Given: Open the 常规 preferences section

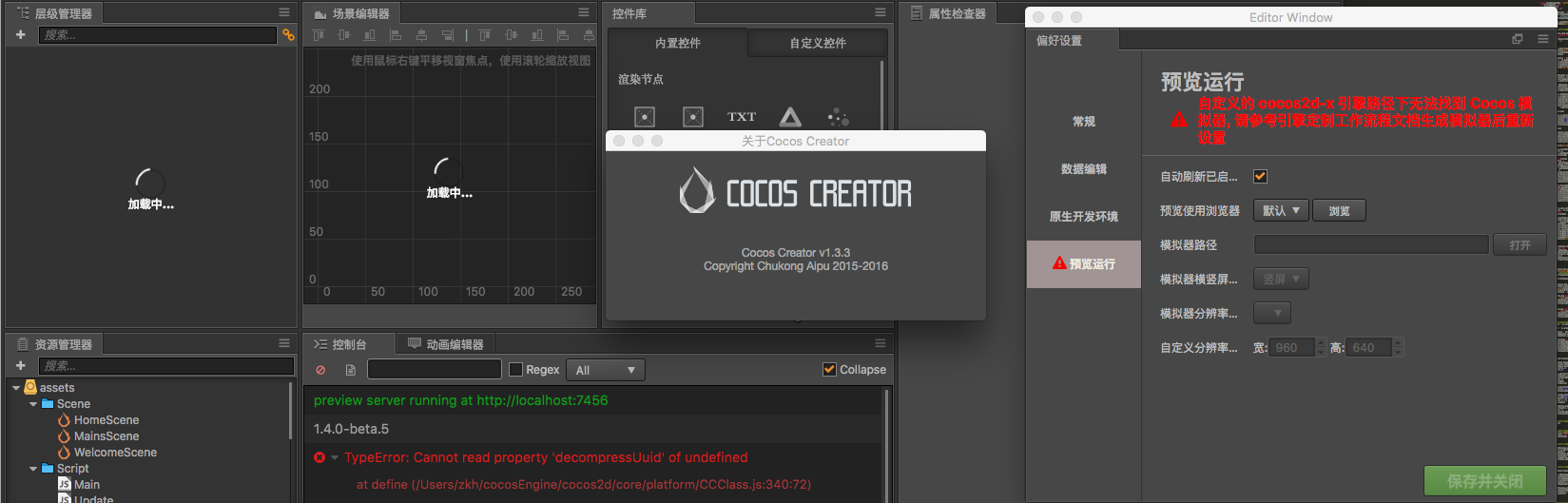Looking at the screenshot, I should click(1084, 121).
